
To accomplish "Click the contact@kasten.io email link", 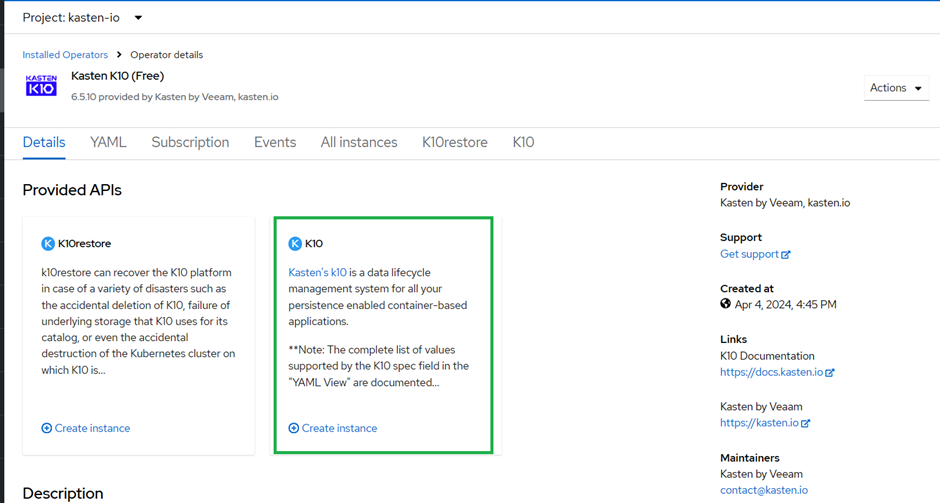I will pos(764,490).
